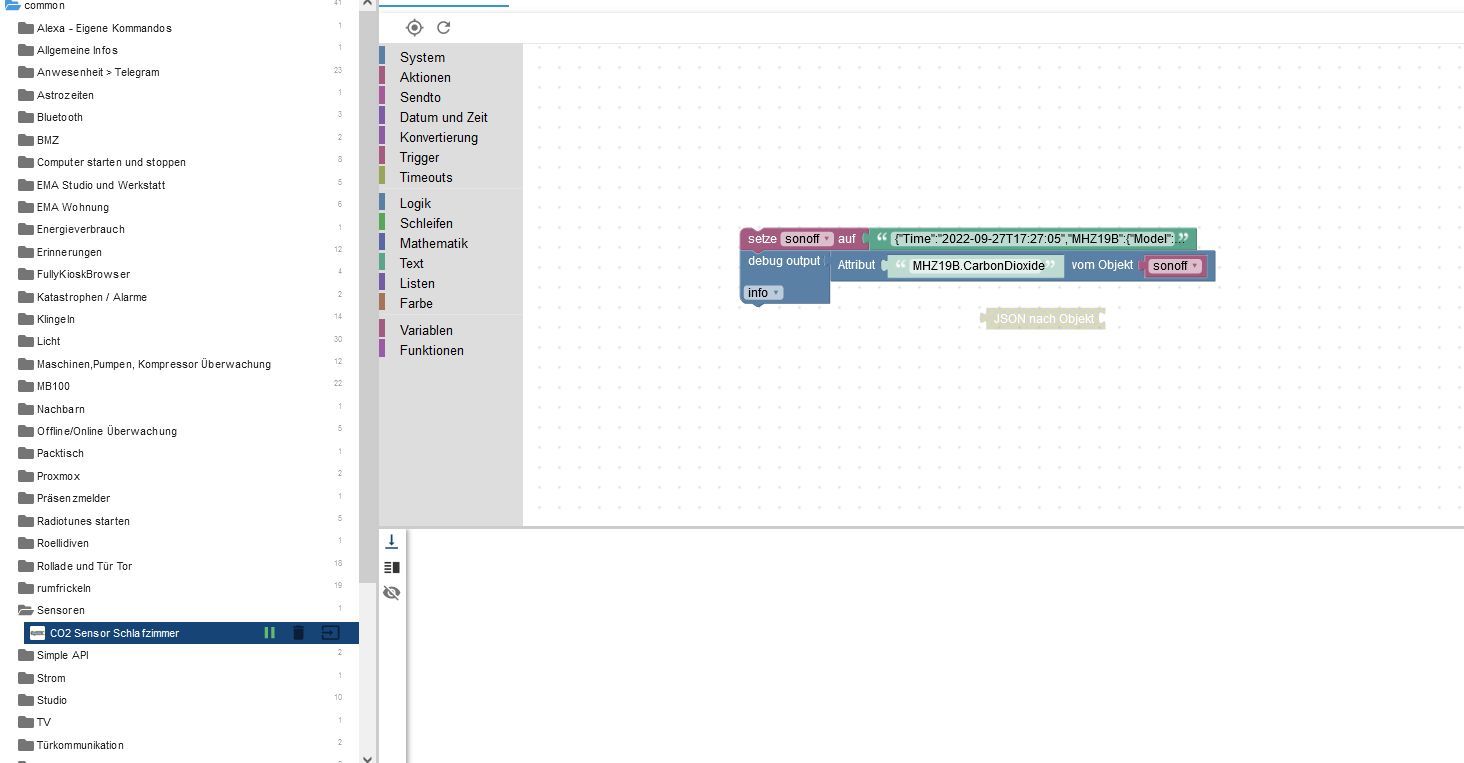The height and width of the screenshot is (763, 1464).
Task: Click the folder icon next to Bluetooth
Action: pyautogui.click(x=26, y=117)
